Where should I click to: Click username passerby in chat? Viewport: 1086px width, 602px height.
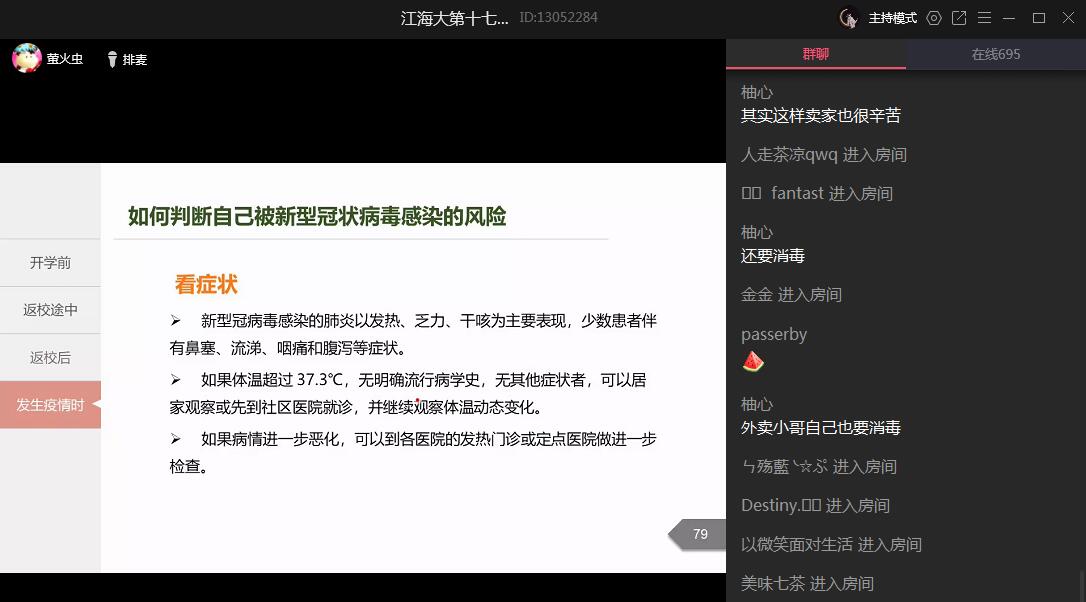(773, 335)
